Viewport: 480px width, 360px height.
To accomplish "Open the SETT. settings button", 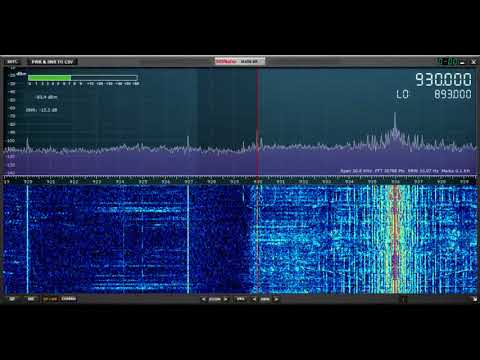I will pos(12,62).
